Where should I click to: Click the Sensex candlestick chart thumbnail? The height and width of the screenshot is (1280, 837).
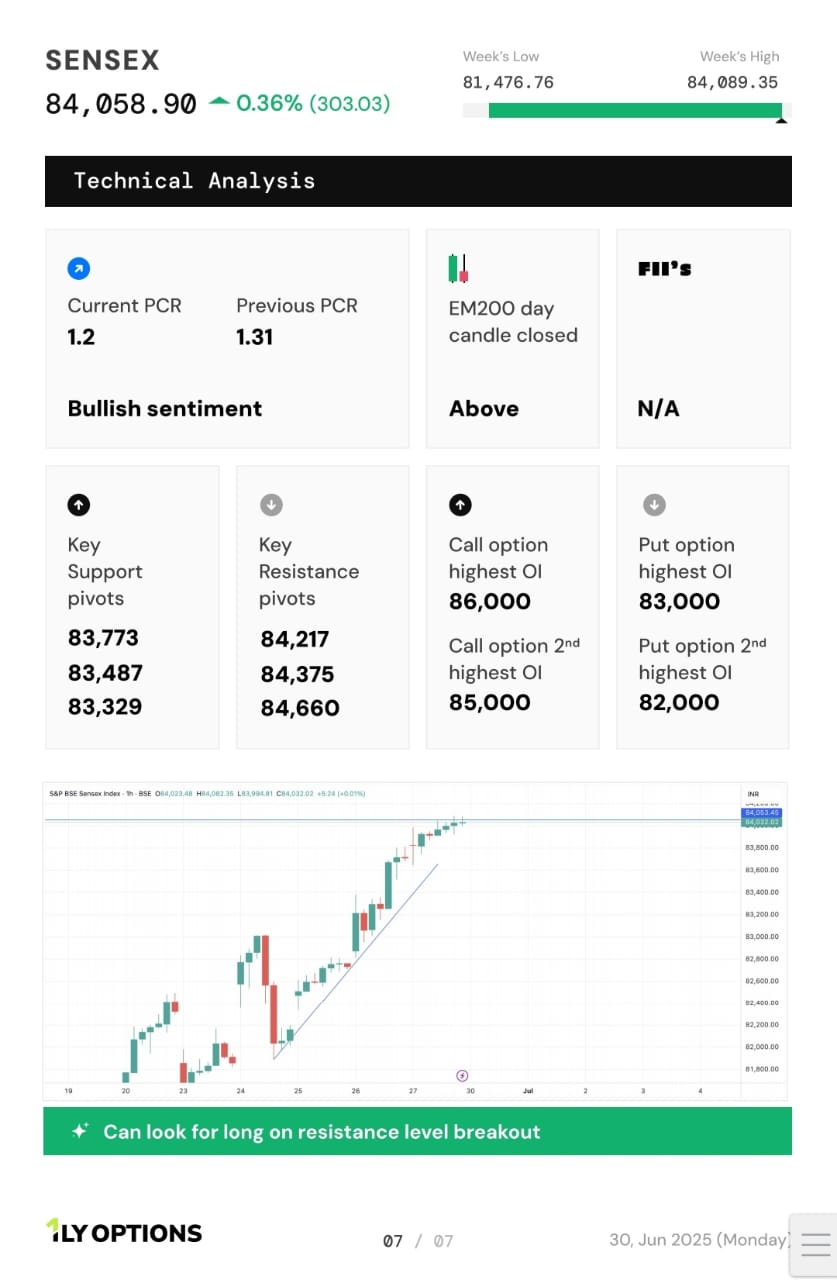pos(415,941)
